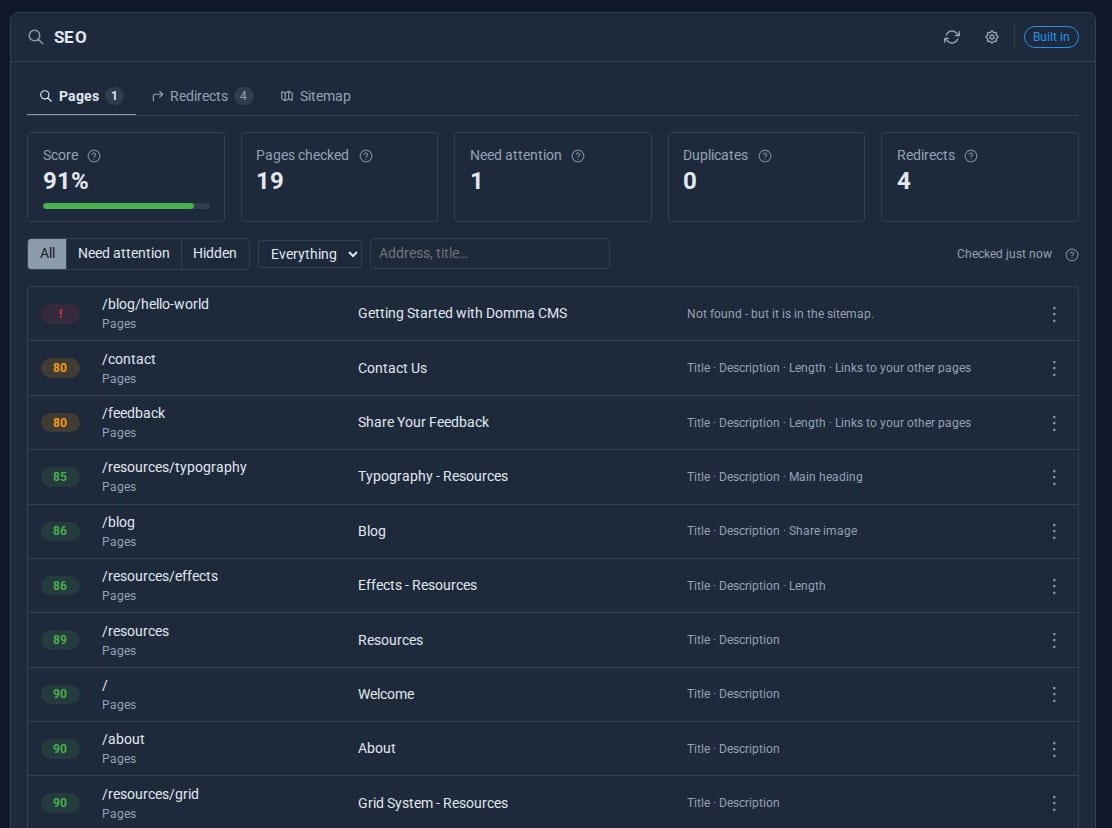This screenshot has height=828, width=1112.
Task: Open actions menu for /resources/typography row
Action: point(1054,477)
